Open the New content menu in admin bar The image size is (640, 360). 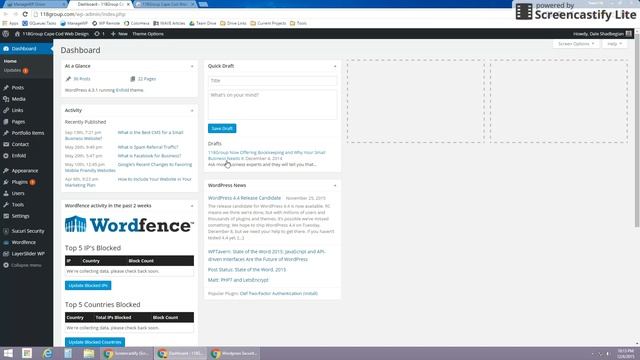pos(119,34)
